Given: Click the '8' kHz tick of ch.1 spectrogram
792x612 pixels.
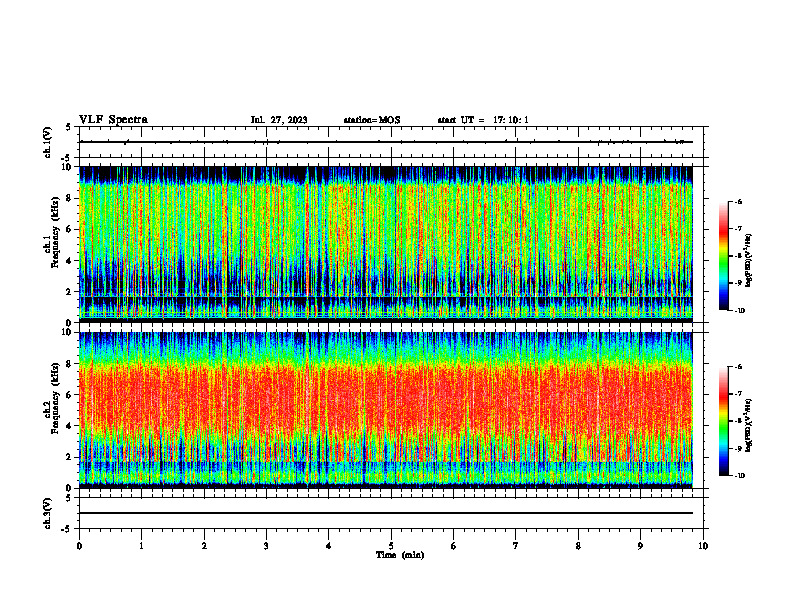Looking at the screenshot, I should point(70,198).
